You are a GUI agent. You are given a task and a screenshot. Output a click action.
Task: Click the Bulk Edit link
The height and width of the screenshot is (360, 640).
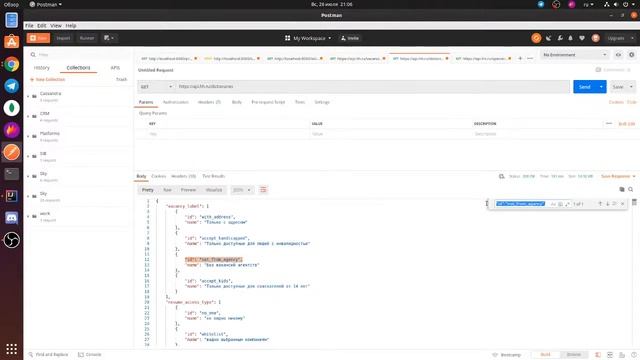[x=627, y=124]
